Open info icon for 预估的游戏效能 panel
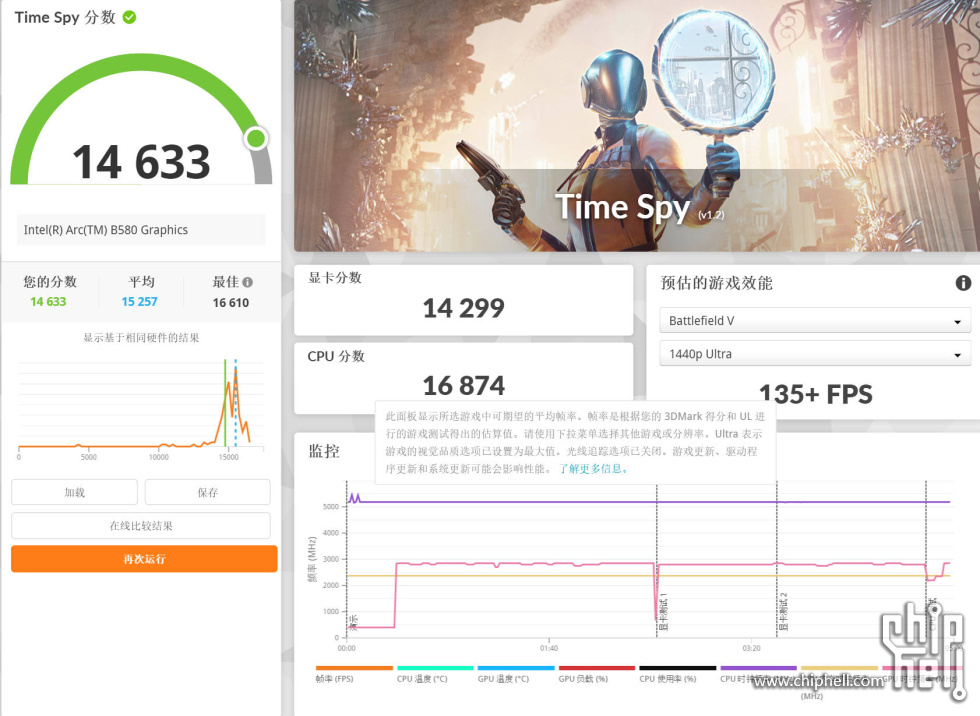 963,283
